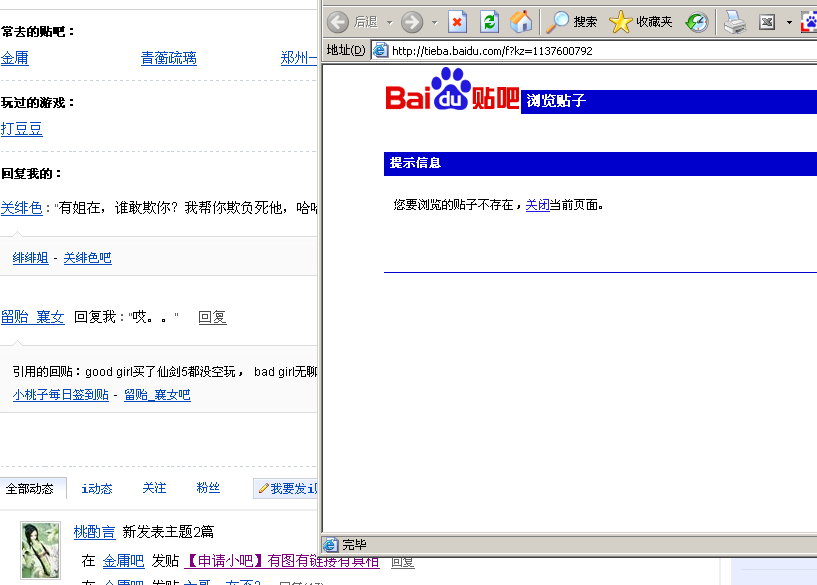The image size is (817, 585).
Task: Open the 小桃子每日签到贴 post link
Action: tap(60, 395)
